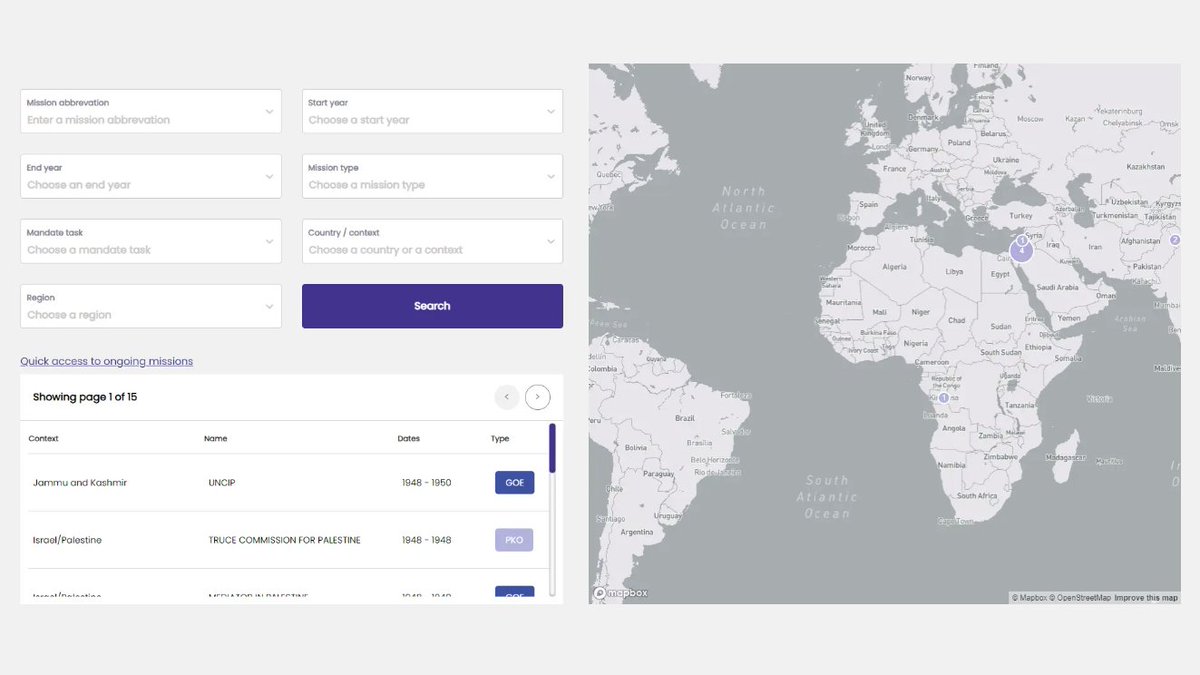Click the 'Choose a country or a context' field
This screenshot has width=1200, height=675.
pyautogui.click(x=432, y=242)
